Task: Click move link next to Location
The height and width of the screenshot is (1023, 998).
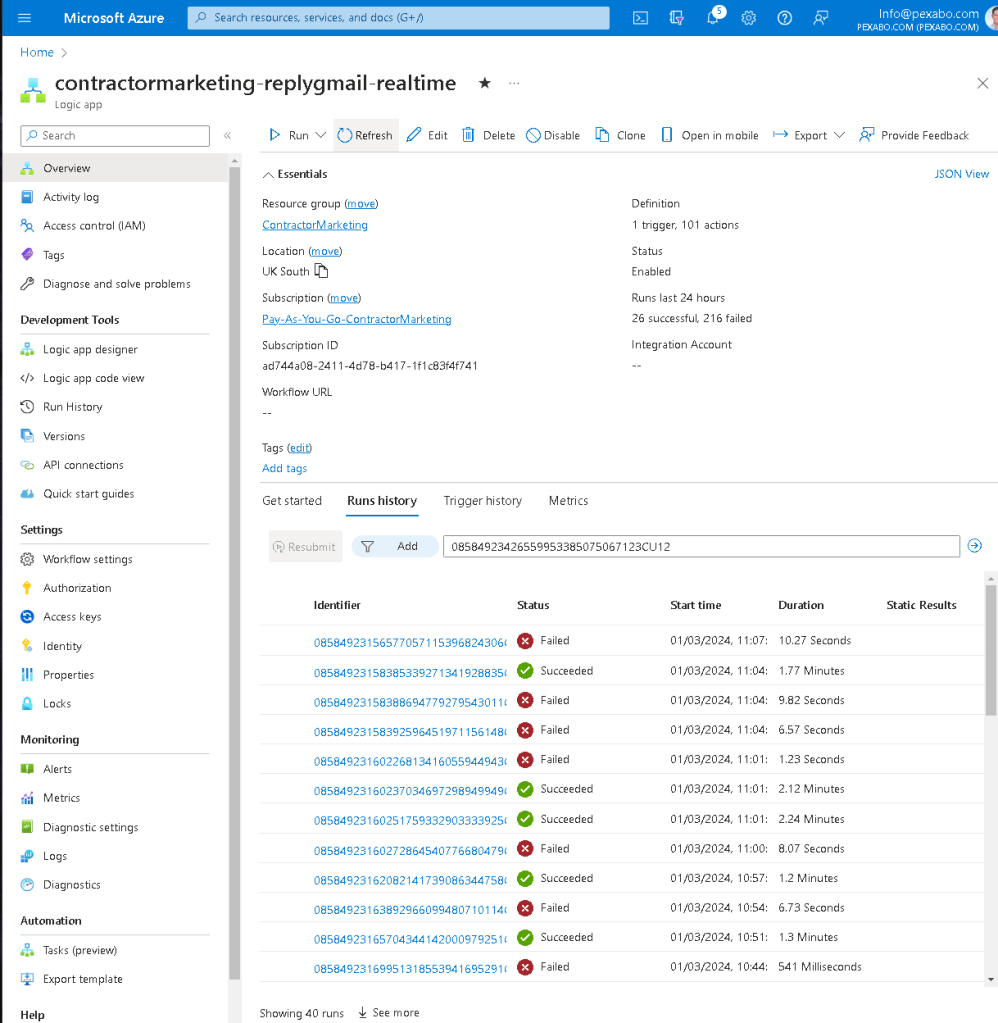Action: 325,251
